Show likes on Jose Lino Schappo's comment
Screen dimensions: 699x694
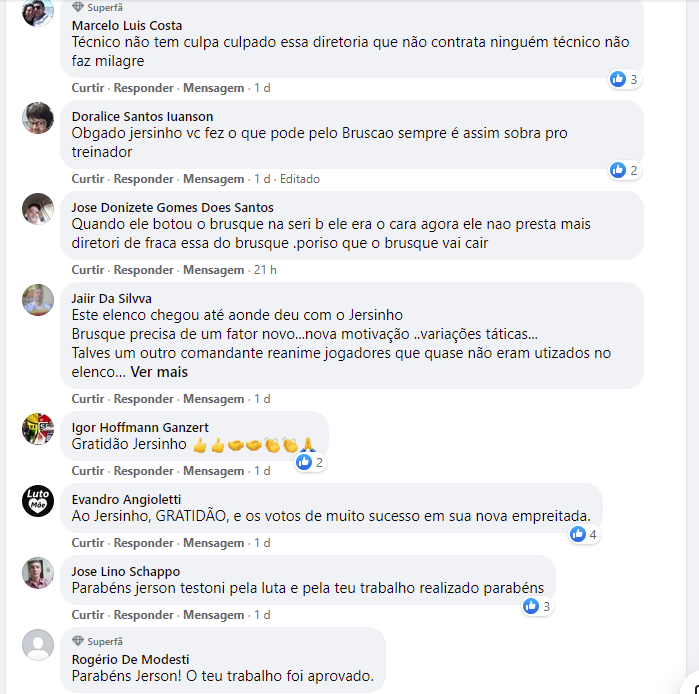(x=538, y=606)
